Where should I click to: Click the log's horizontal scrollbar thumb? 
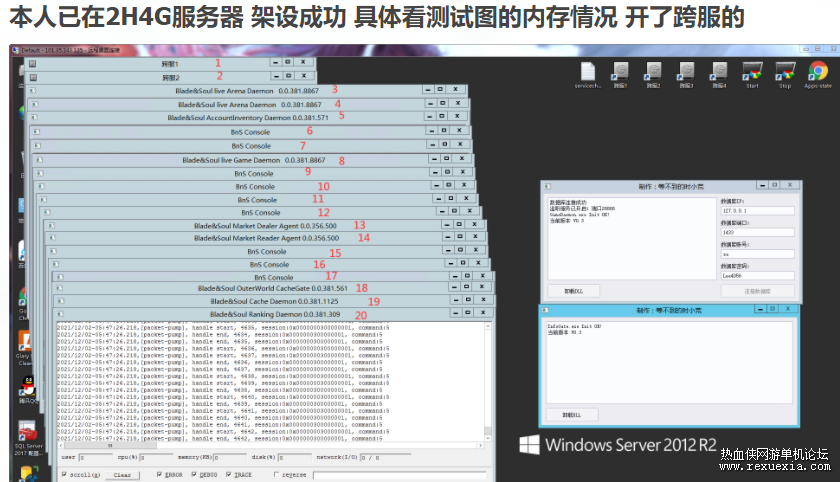click(111, 445)
